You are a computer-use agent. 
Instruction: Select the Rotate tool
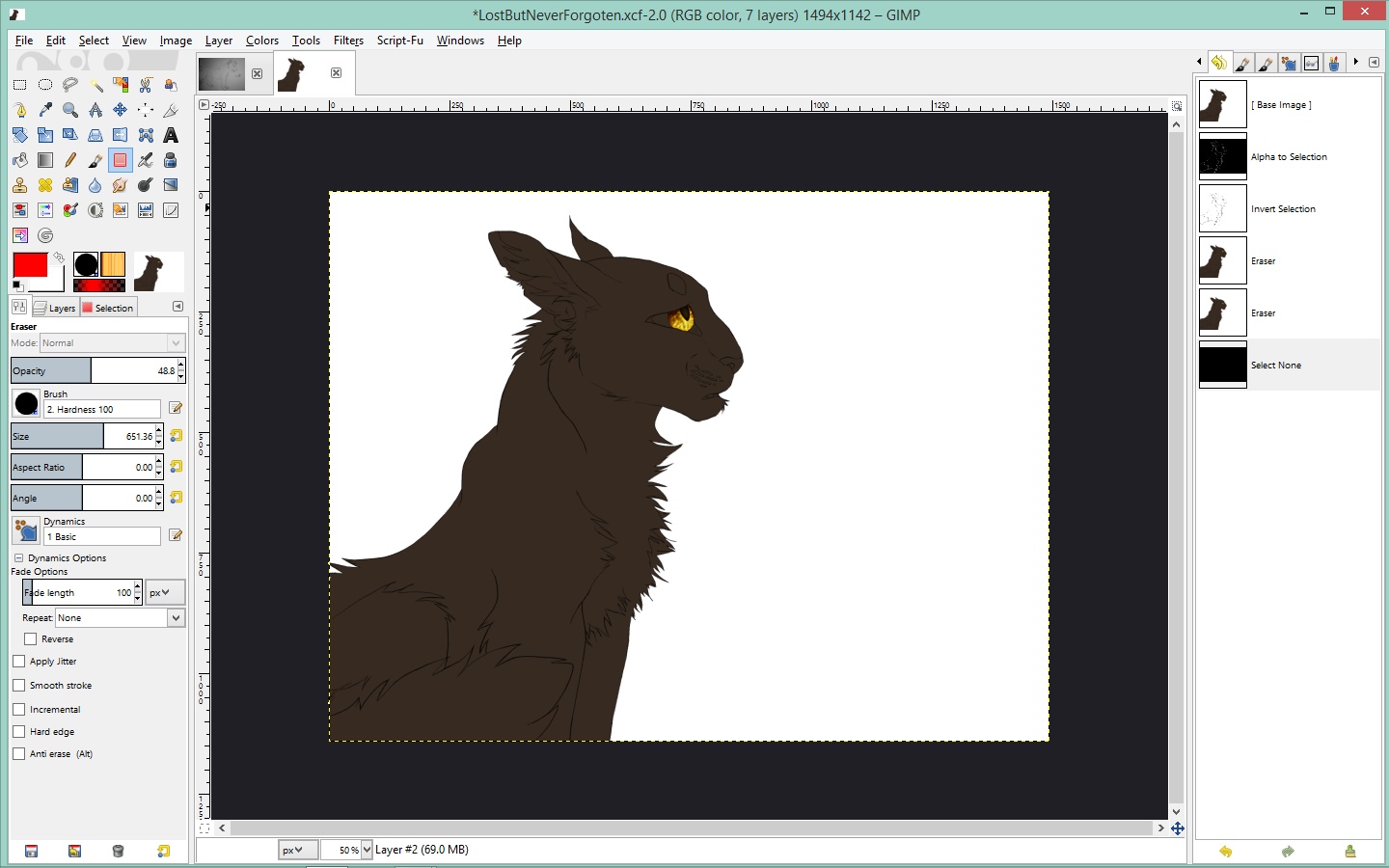point(20,135)
